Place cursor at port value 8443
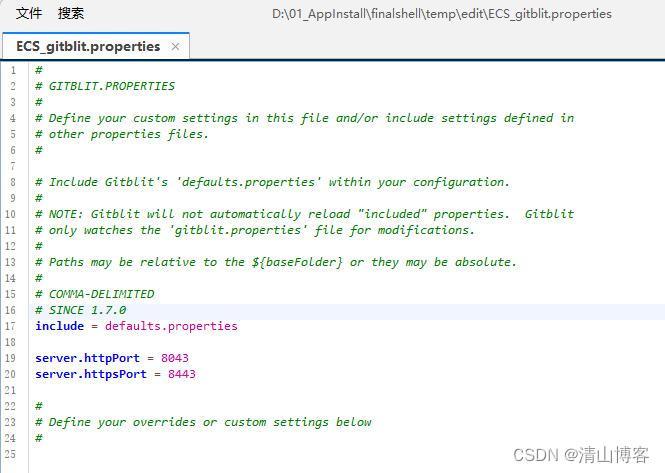The image size is (665, 473). click(182, 374)
